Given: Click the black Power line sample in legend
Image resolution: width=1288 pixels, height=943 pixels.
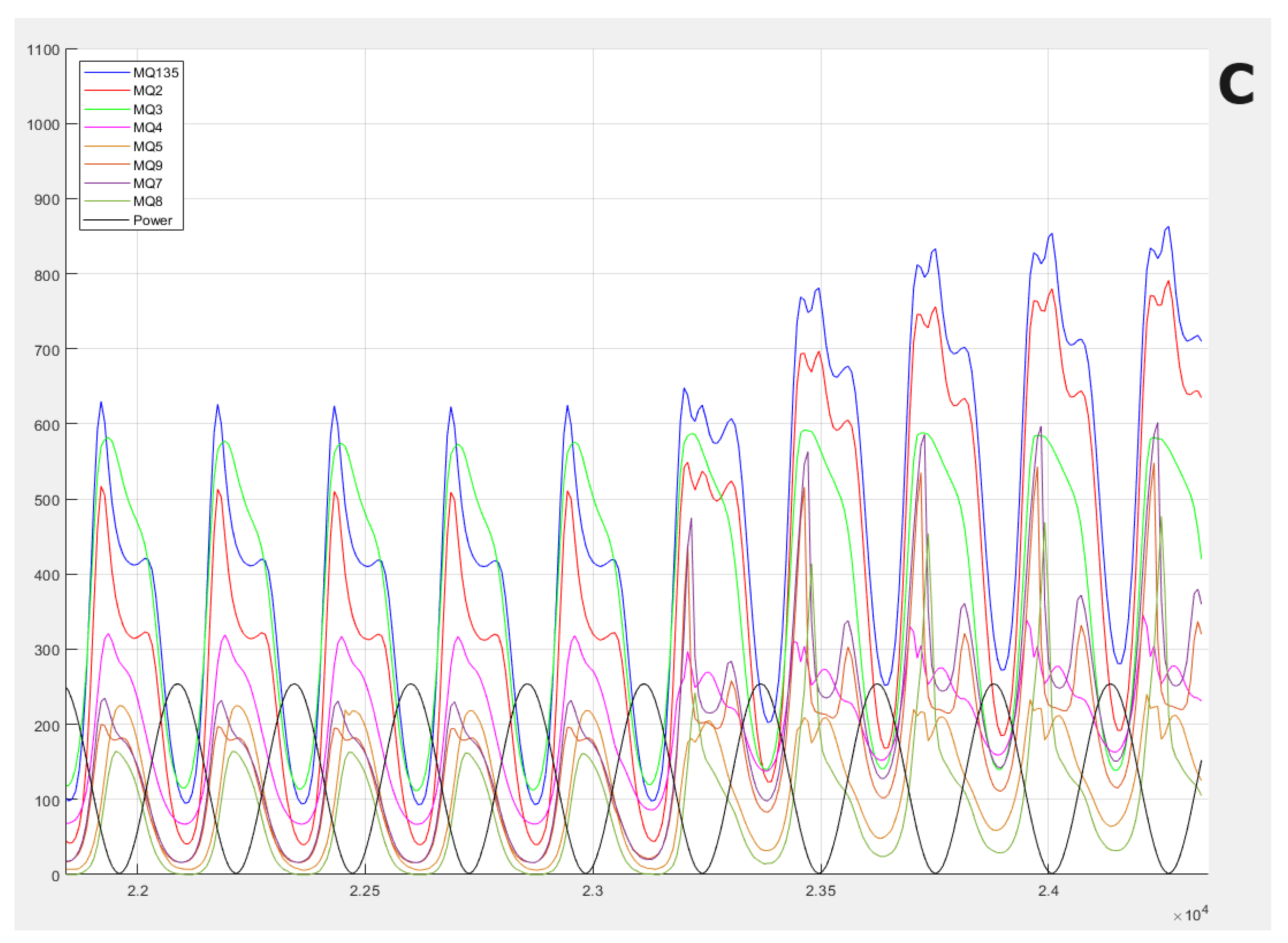Looking at the screenshot, I should coord(107,221).
